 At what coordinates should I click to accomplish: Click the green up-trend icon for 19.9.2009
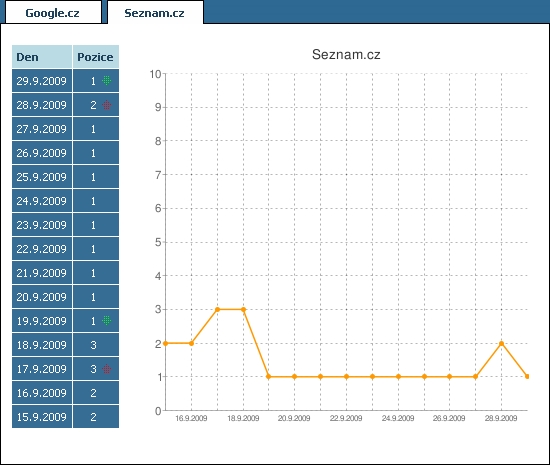[107, 321]
